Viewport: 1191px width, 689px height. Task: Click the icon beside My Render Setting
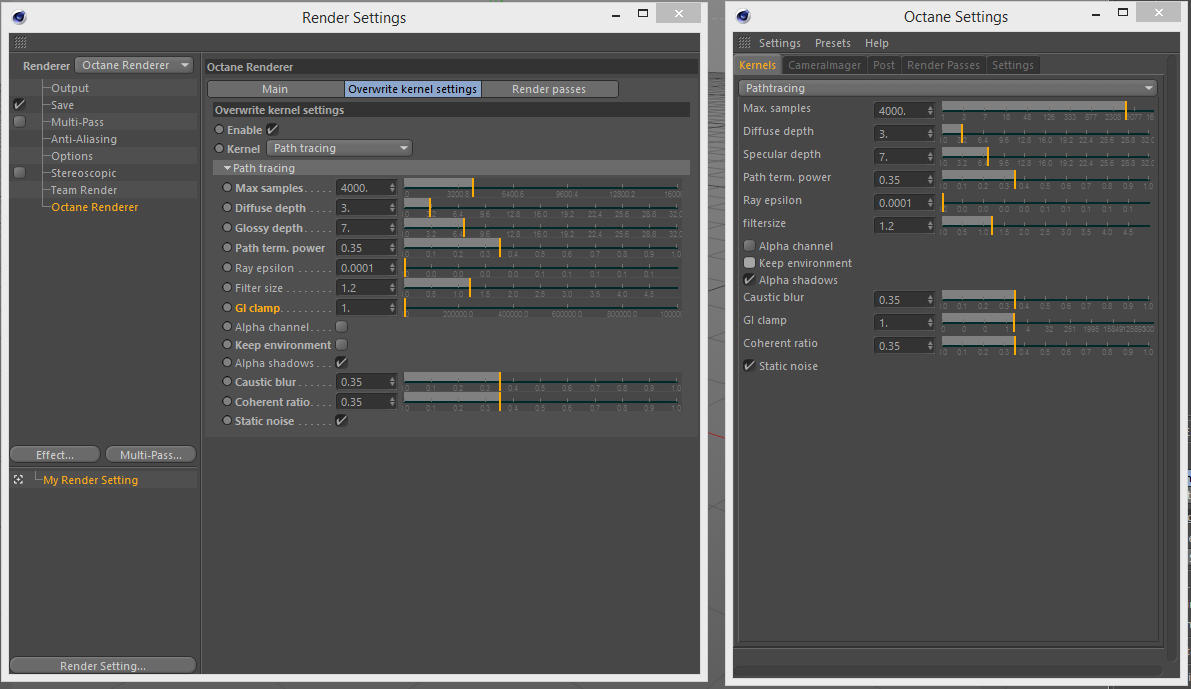point(18,479)
